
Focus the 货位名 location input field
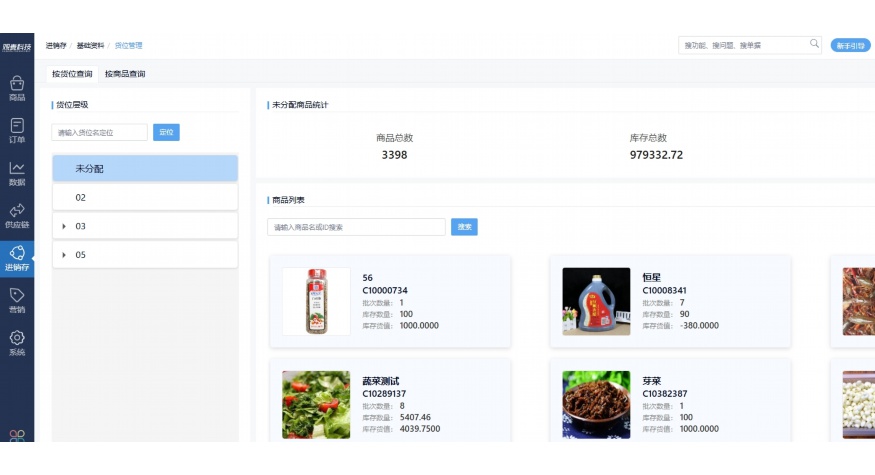click(99, 132)
